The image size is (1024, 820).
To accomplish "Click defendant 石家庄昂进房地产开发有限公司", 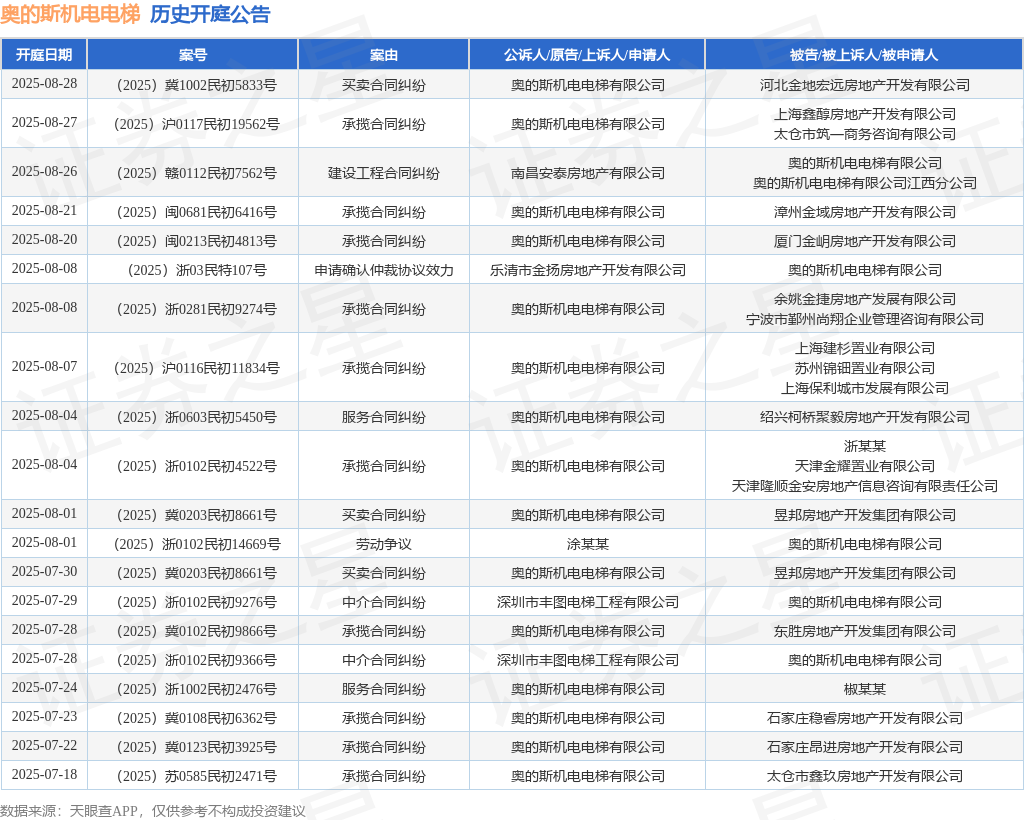I will pos(864,747).
